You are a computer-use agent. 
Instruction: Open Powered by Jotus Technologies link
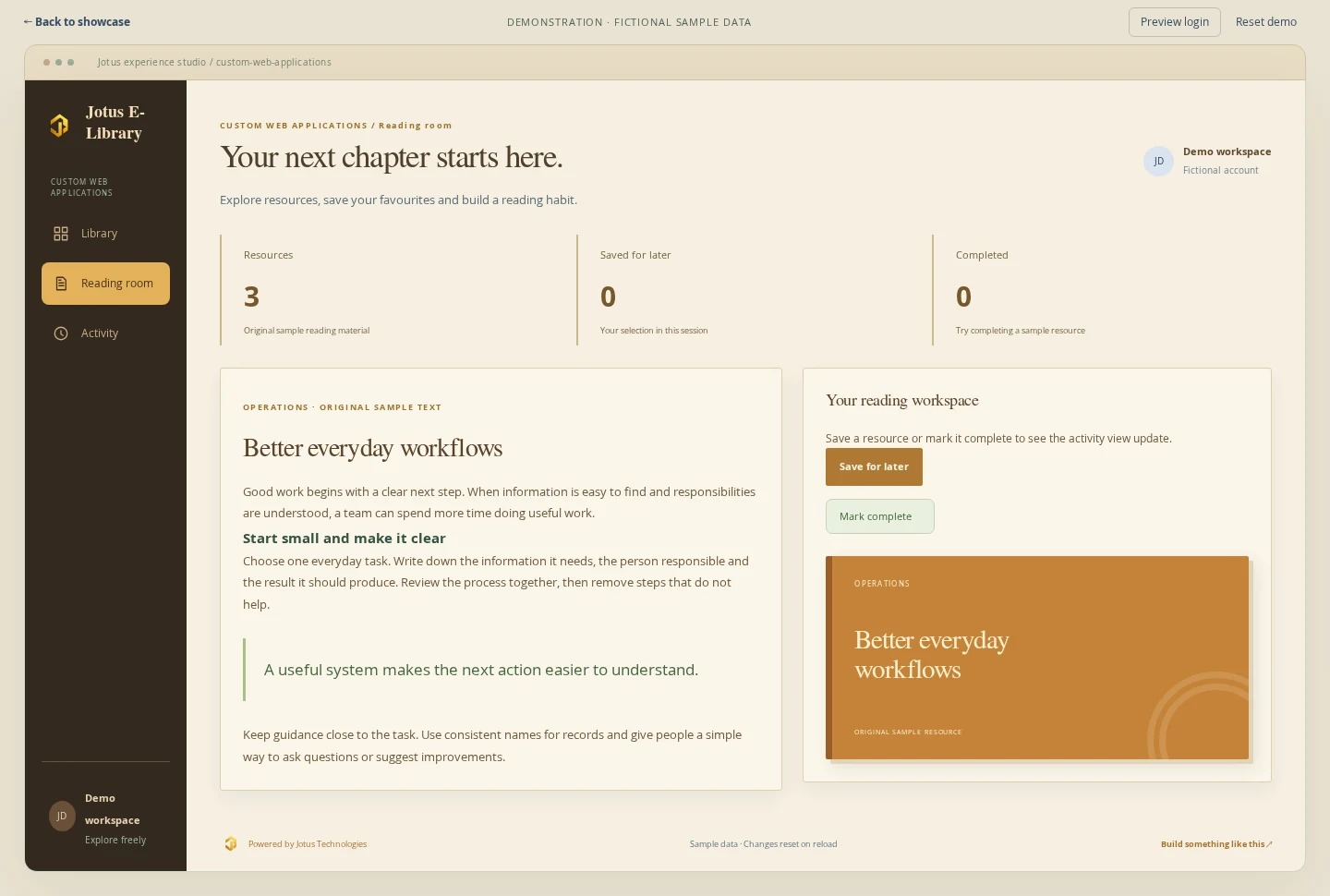pos(308,844)
